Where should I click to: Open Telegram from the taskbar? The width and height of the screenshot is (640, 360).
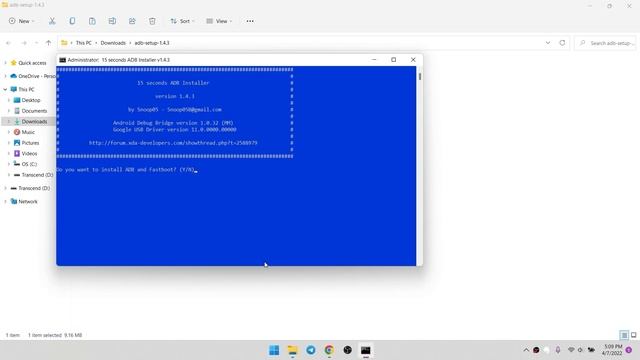[x=311, y=350]
